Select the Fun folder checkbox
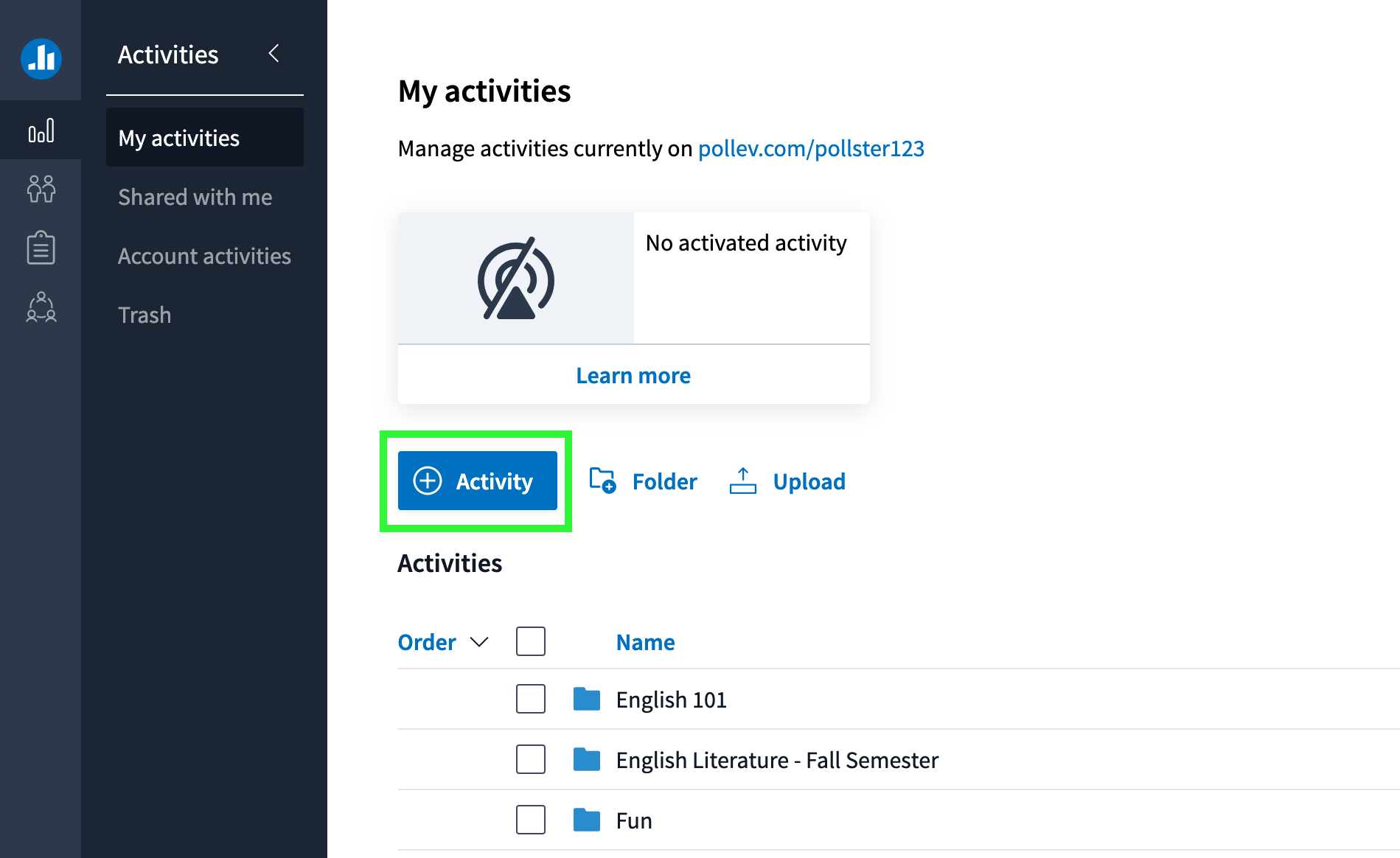 point(530,820)
